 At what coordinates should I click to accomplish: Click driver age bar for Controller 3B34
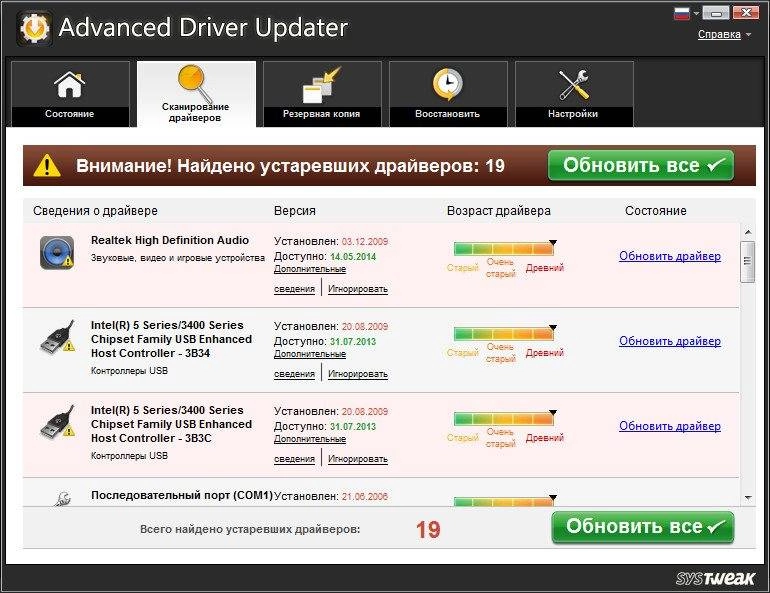[x=504, y=334]
